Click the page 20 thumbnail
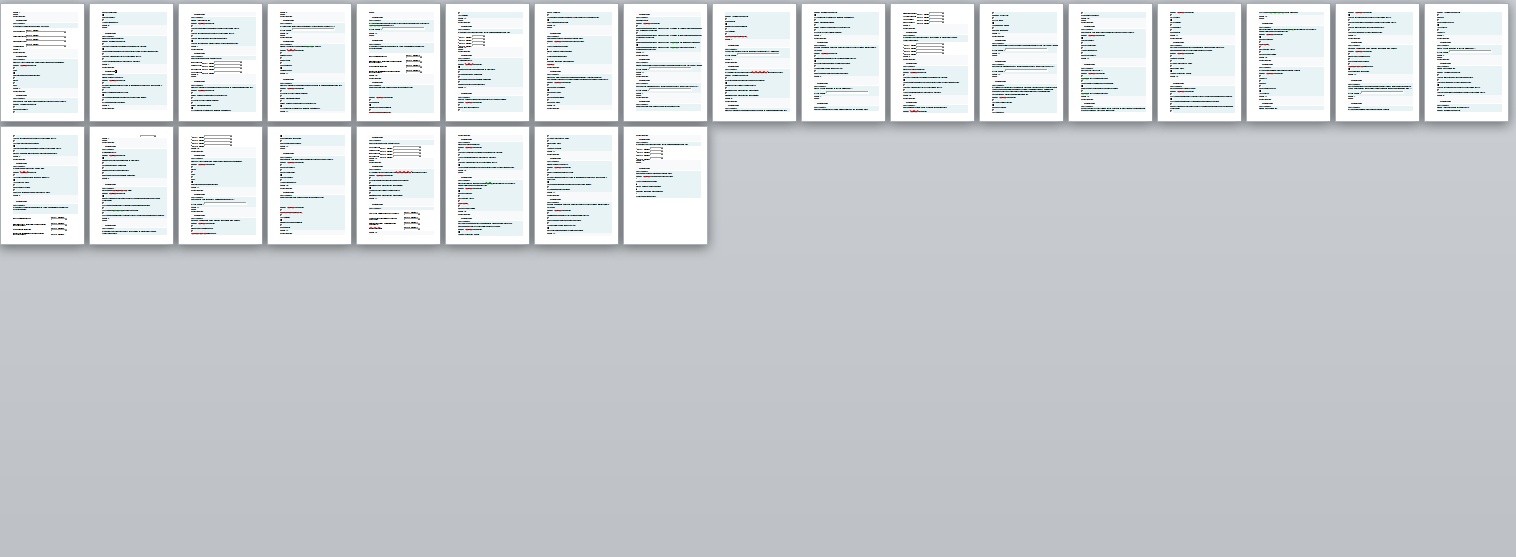 (220, 185)
